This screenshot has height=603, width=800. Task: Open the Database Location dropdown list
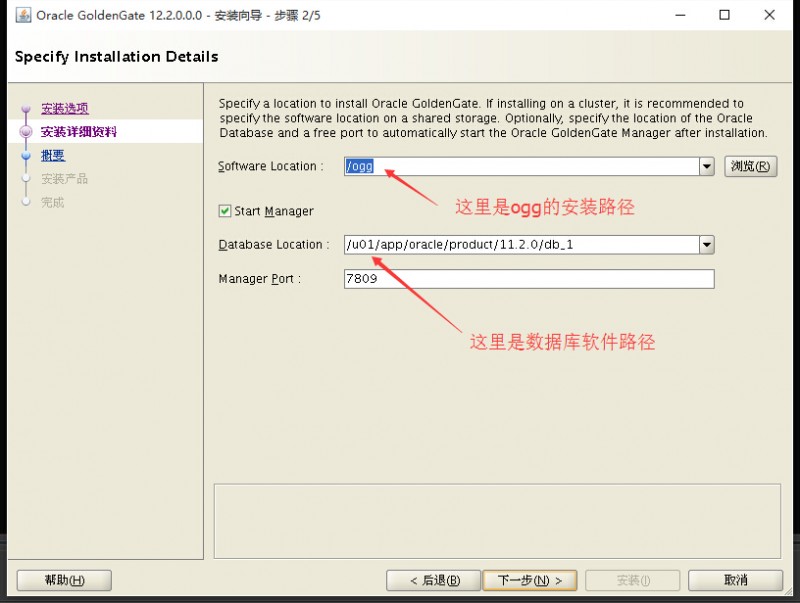pos(707,244)
